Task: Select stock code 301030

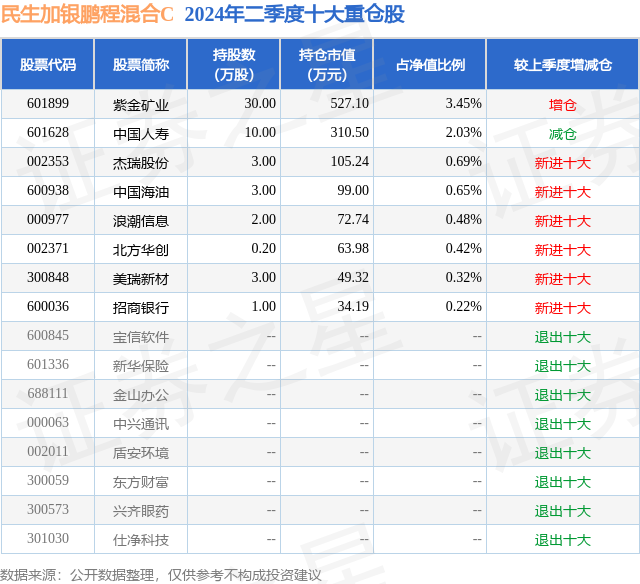Action: click(x=48, y=538)
